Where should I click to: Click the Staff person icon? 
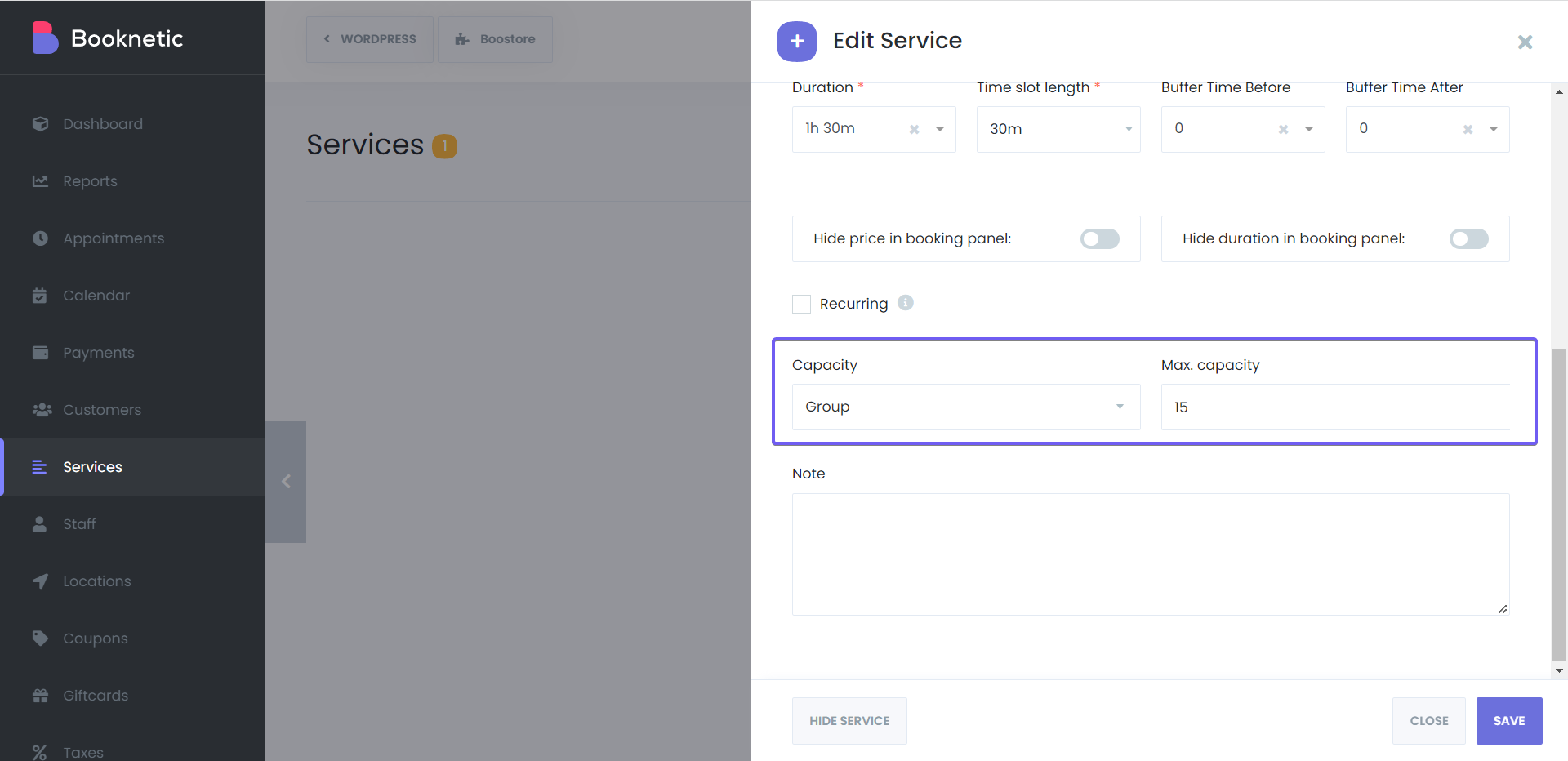point(39,524)
